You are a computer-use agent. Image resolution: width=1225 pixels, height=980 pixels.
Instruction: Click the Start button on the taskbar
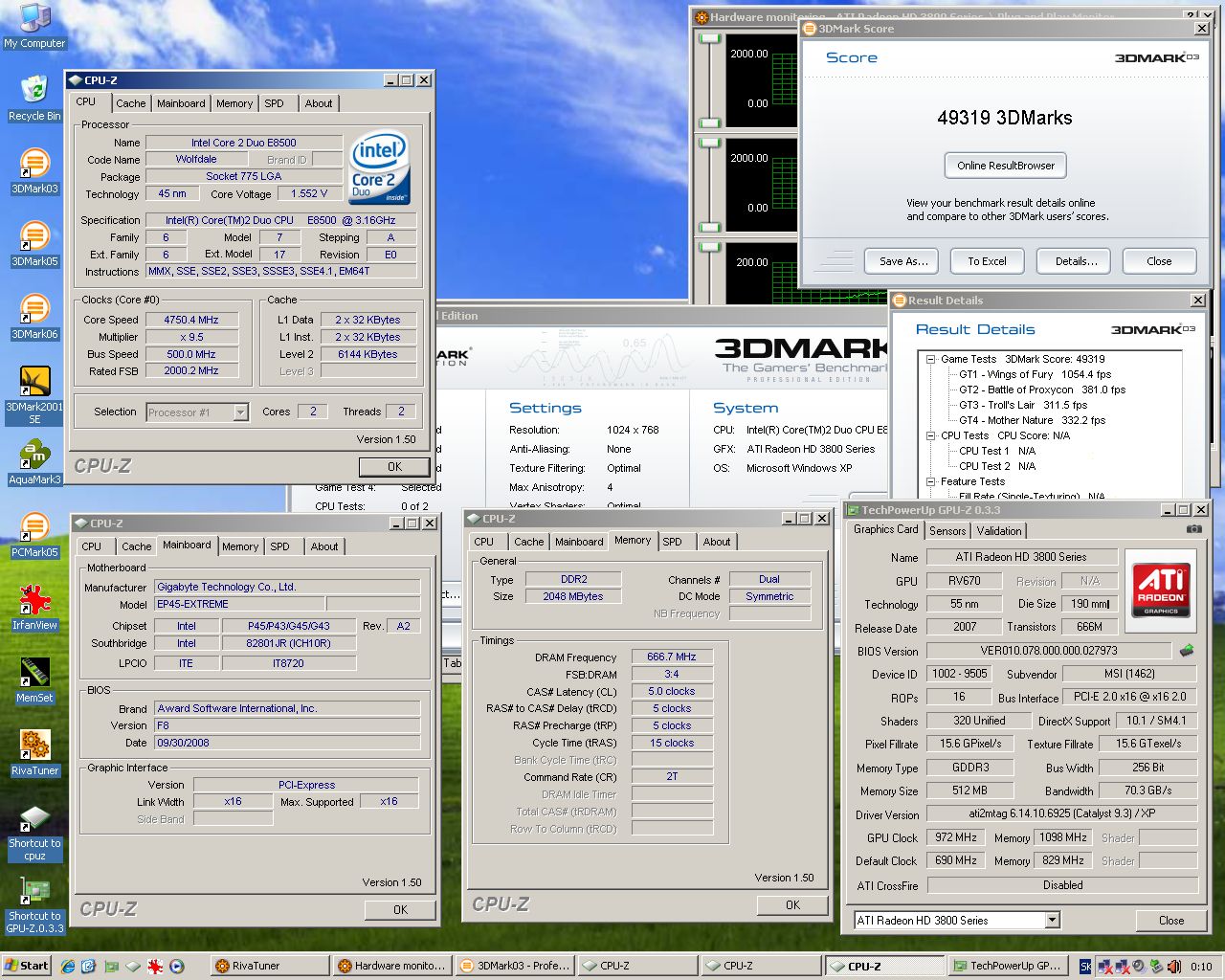coord(27,966)
